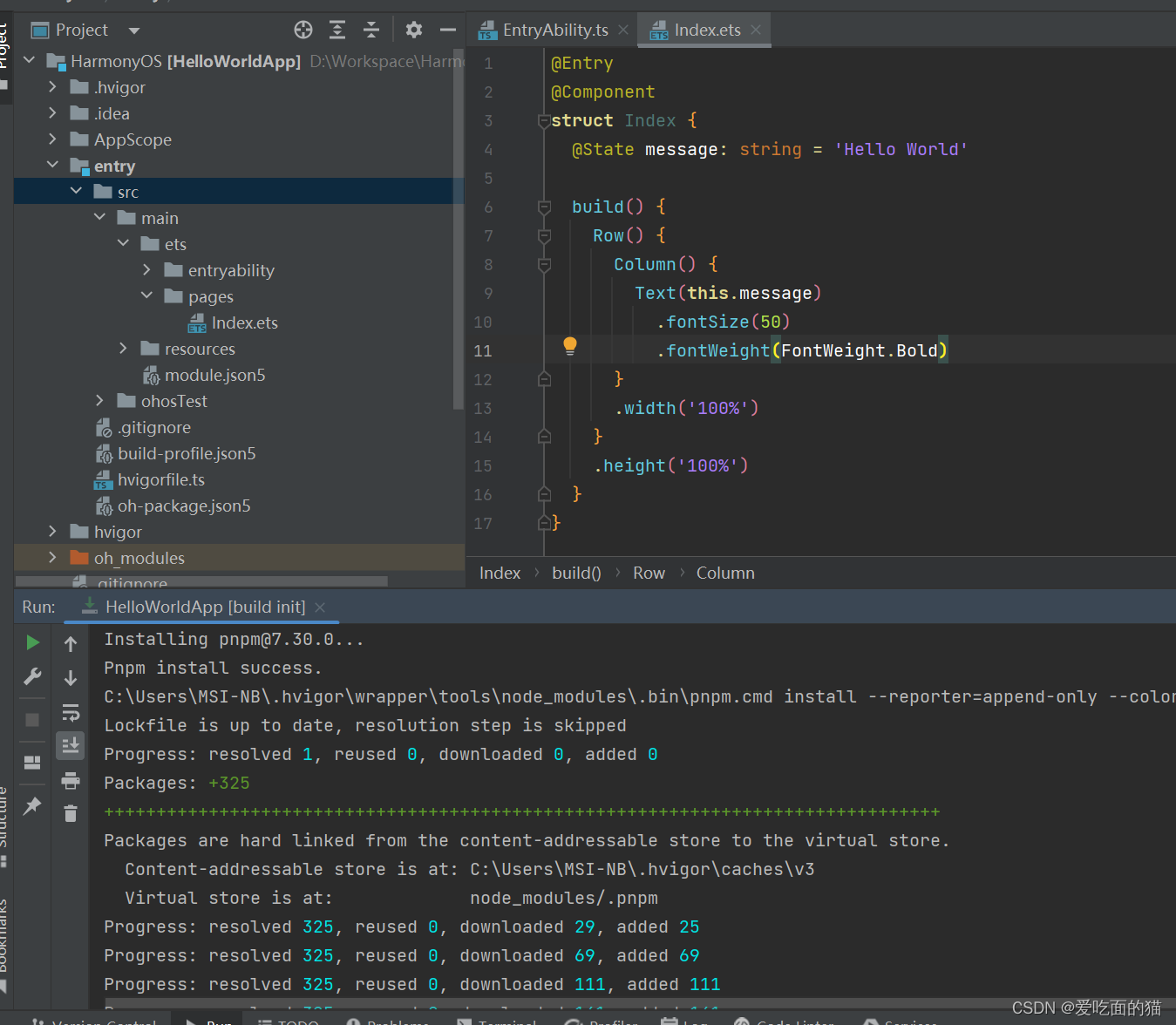Image resolution: width=1176 pixels, height=1025 pixels.
Task: Click Row in the editor breadcrumb
Action: [x=649, y=573]
